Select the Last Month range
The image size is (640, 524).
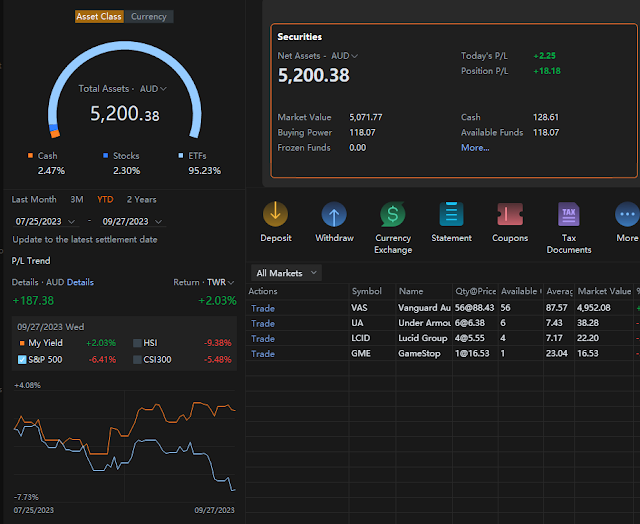coord(34,200)
